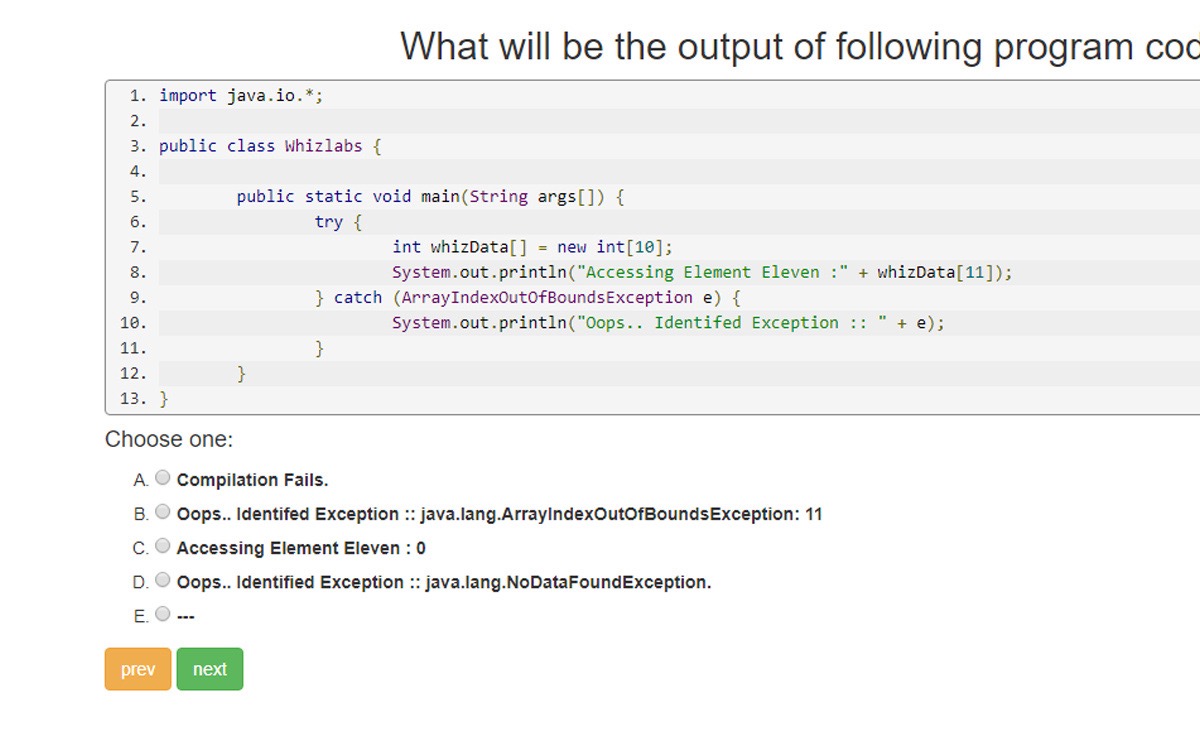Screen dimensions: 1200x750
Task: Click the 'Accessing Element Eleven : 0' answer text
Action: tap(301, 548)
